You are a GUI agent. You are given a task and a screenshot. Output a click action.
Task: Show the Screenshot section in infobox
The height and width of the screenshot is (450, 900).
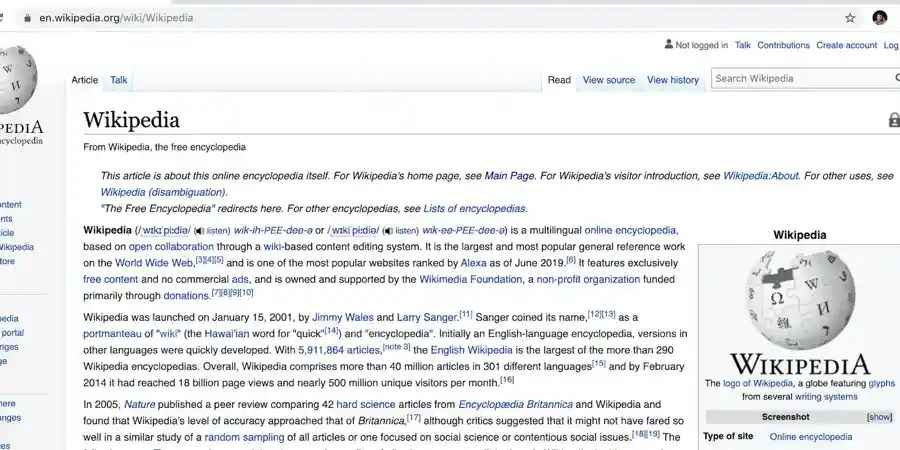879,417
